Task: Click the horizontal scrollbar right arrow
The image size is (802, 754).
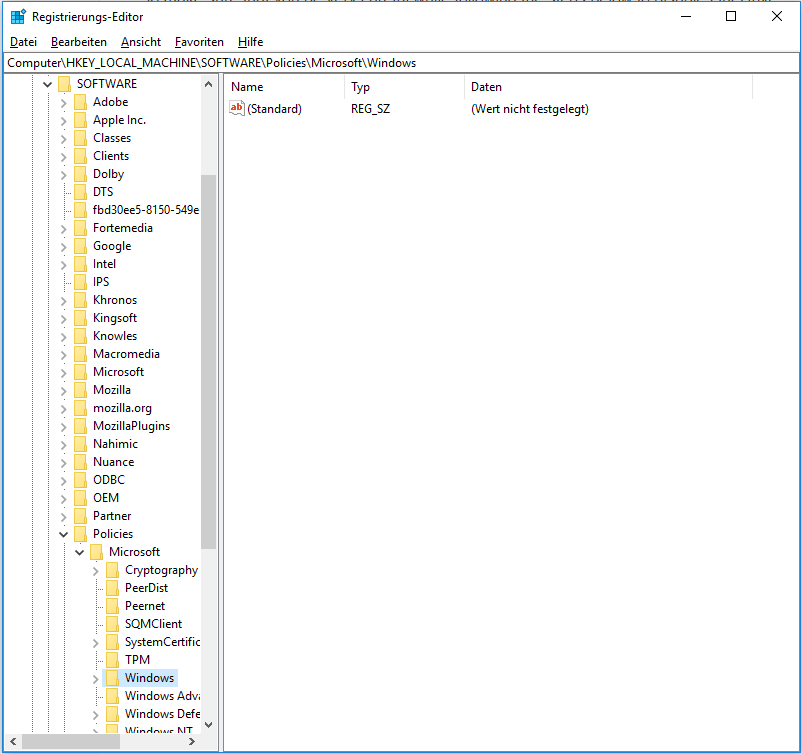Action: pos(192,741)
